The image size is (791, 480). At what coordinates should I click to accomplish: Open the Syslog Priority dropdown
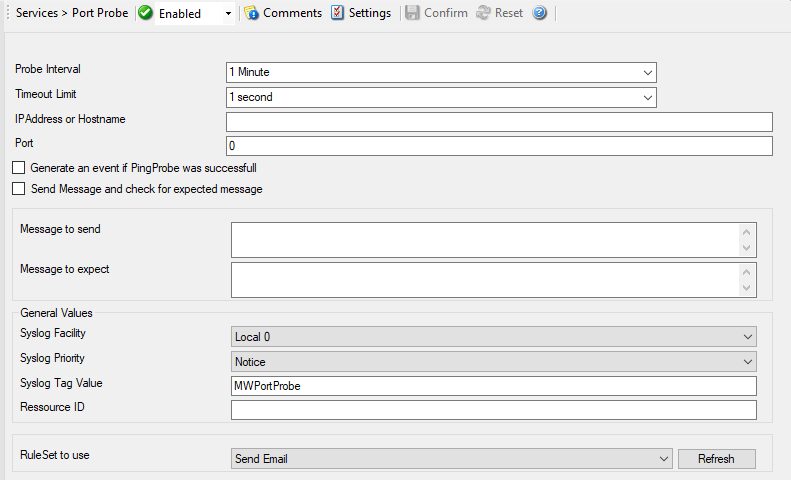[x=747, y=361]
